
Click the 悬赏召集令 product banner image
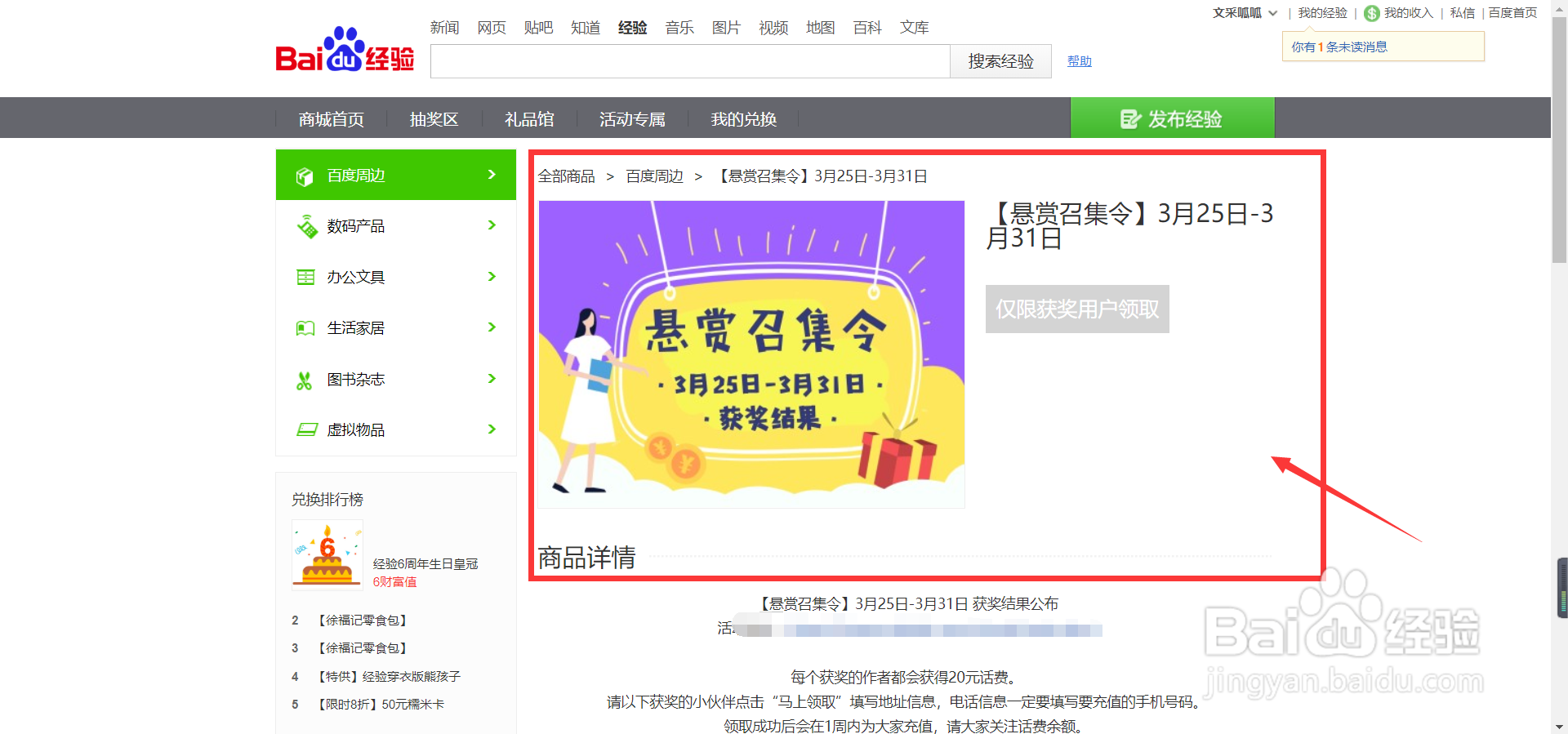click(752, 354)
